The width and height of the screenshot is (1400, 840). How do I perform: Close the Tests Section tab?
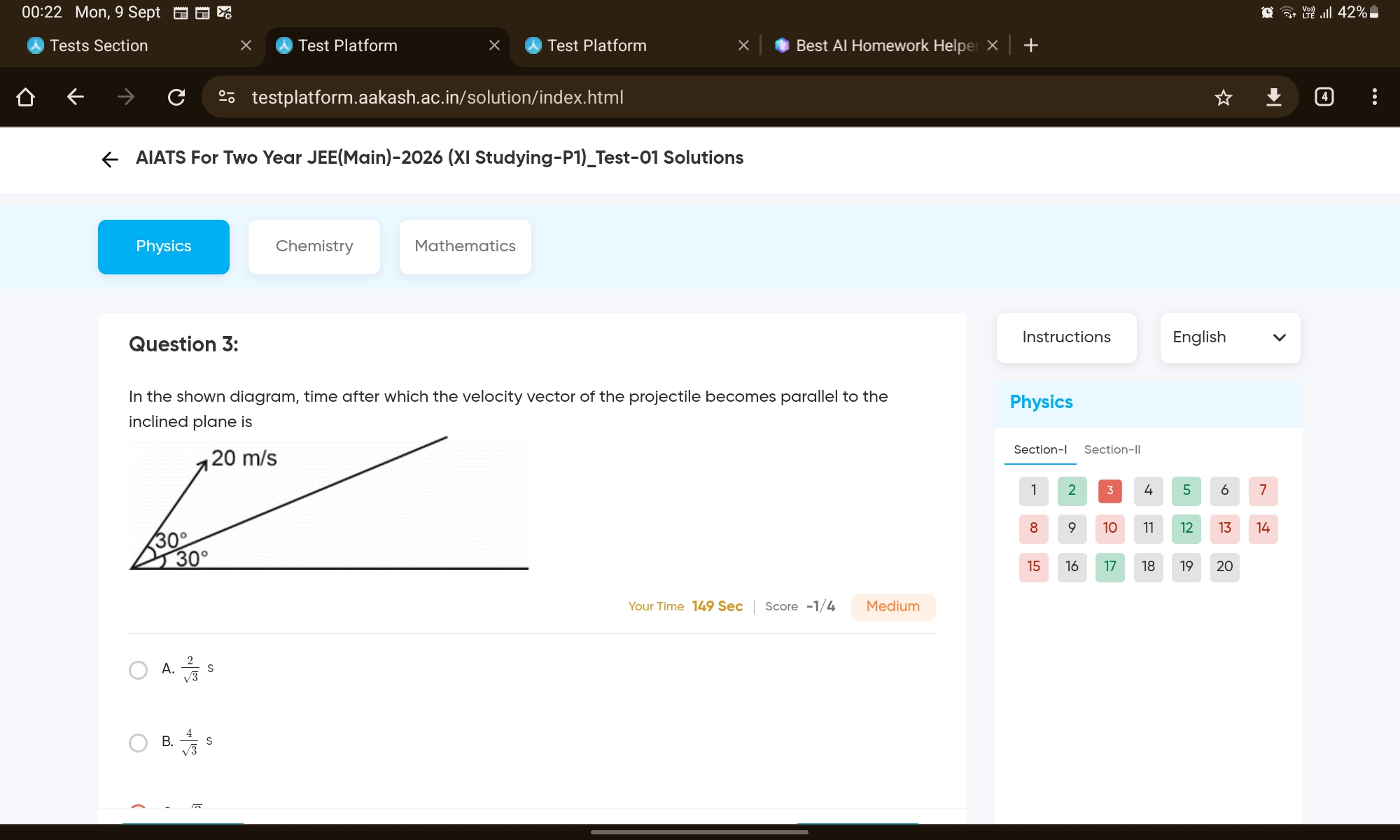tap(246, 45)
